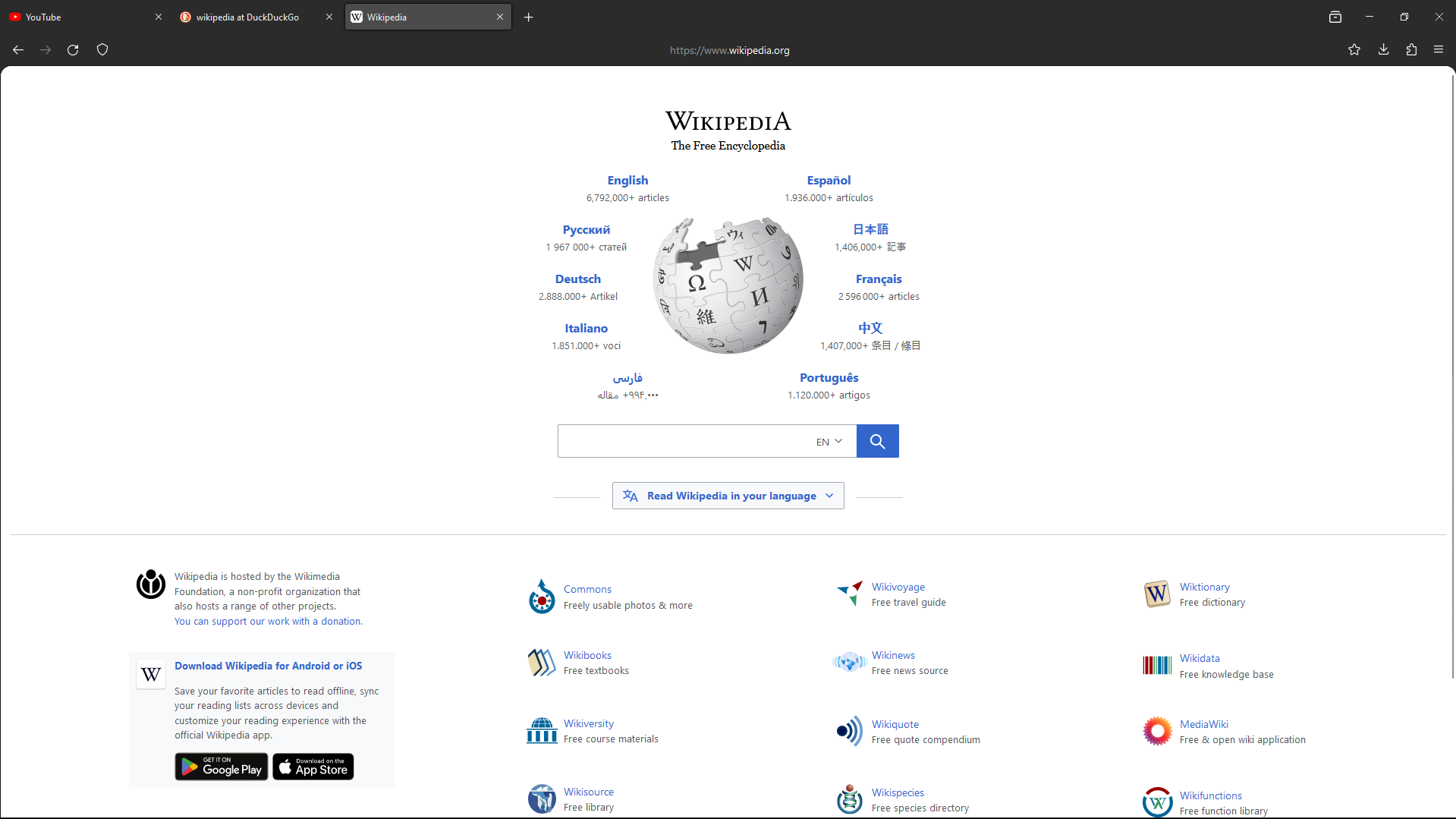Open the browser downloads panel icon
Screen dimensions: 1456x819
tap(1382, 49)
